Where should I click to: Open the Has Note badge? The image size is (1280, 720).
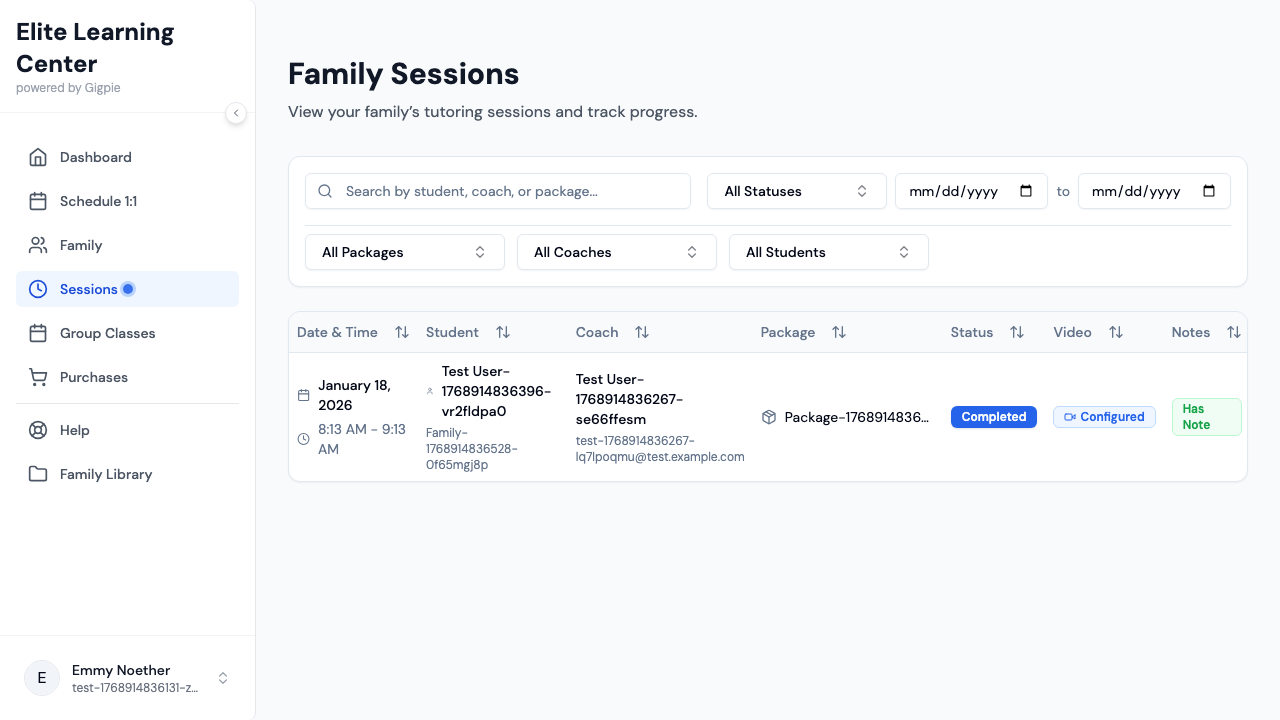click(1206, 417)
